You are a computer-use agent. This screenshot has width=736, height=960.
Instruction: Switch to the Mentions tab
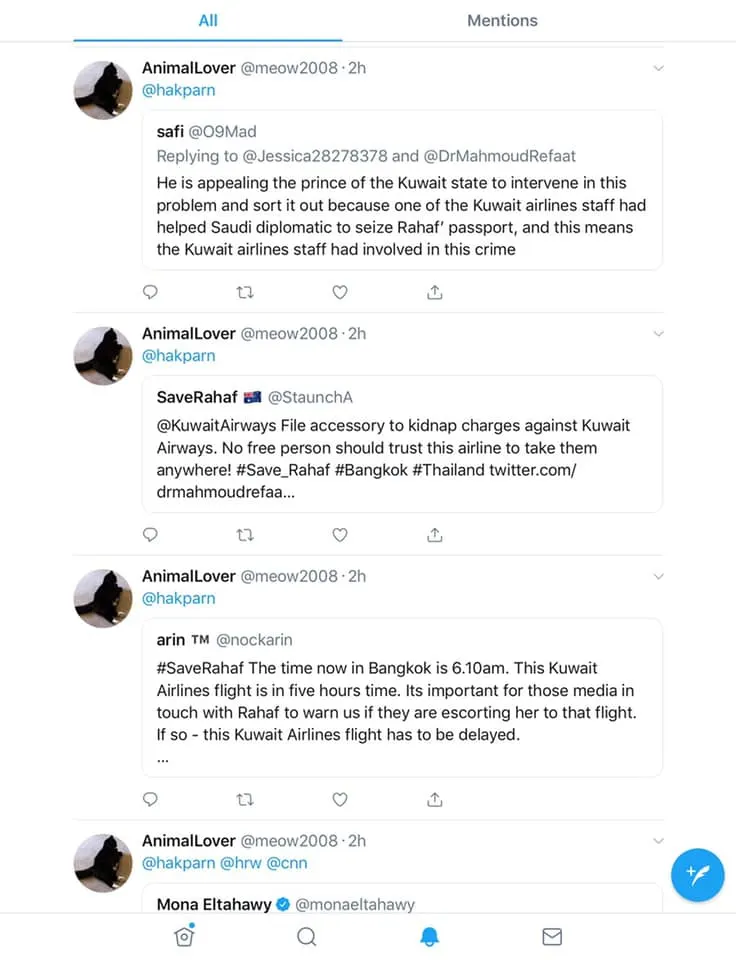tap(502, 20)
